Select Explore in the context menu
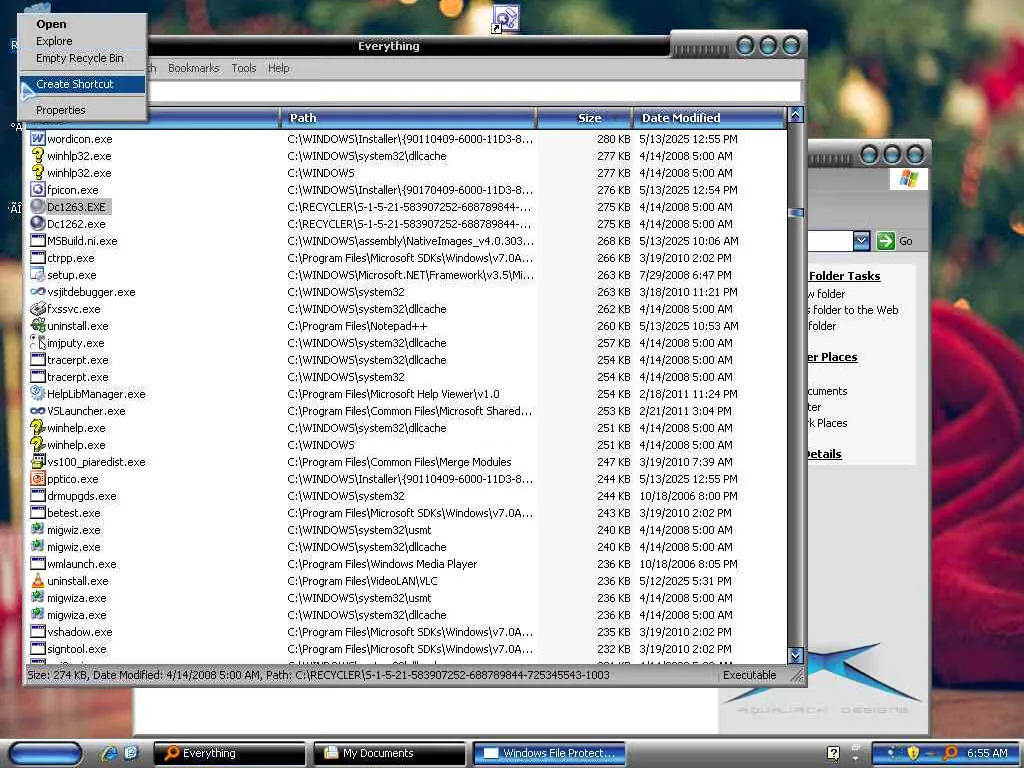Viewport: 1024px width, 768px height. 54,41
